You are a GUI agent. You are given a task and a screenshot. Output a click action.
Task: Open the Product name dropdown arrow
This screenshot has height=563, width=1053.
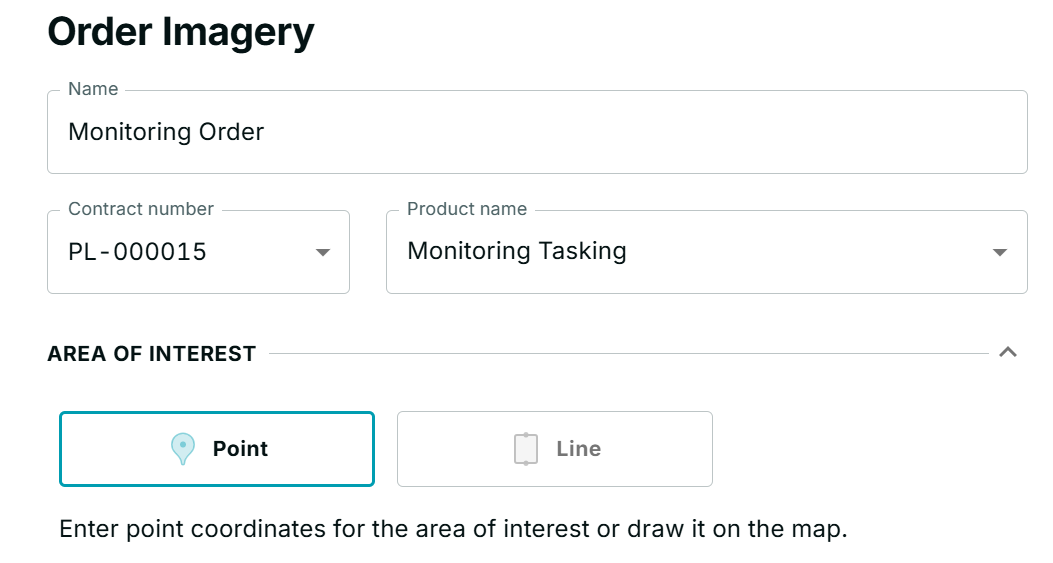(999, 252)
